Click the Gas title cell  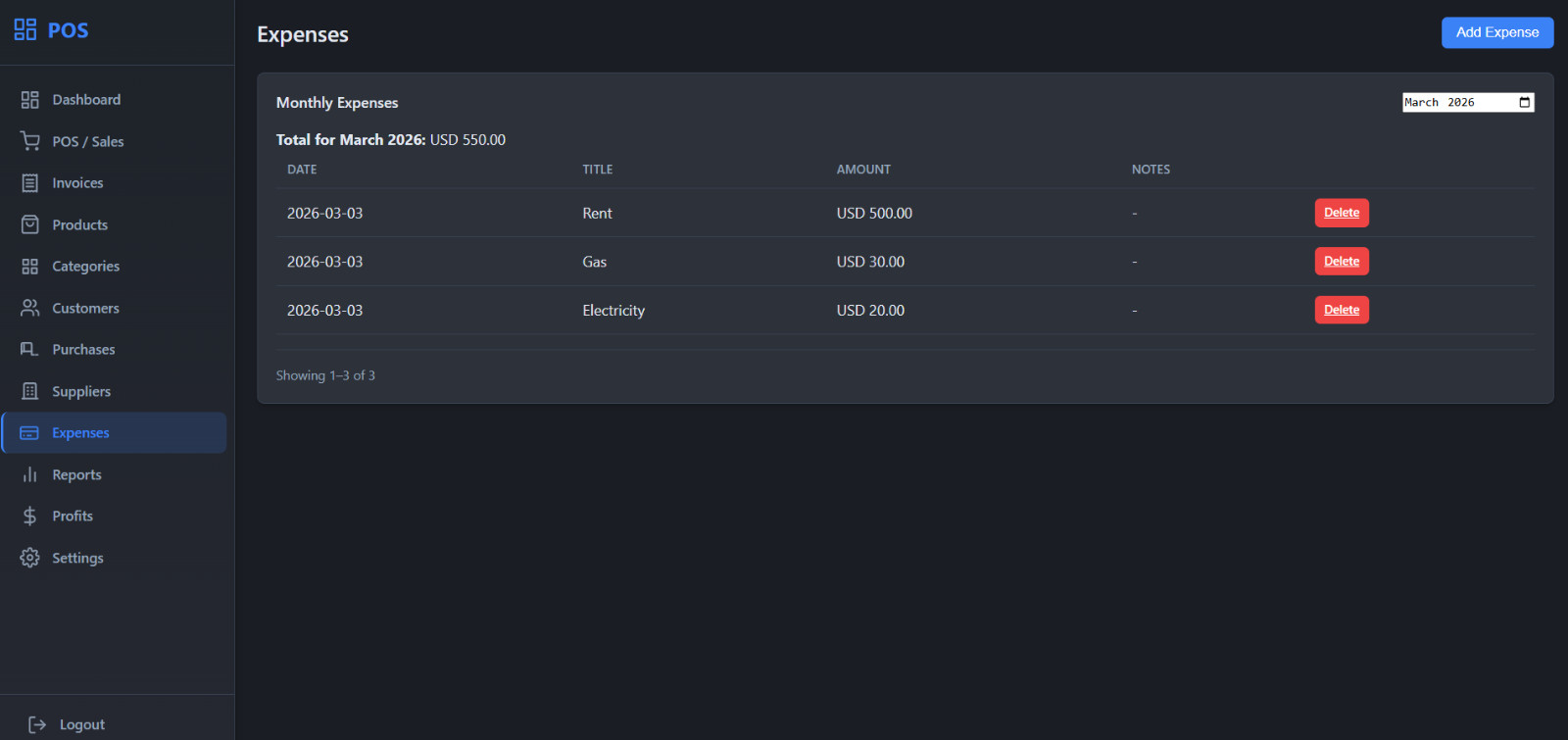coord(594,262)
